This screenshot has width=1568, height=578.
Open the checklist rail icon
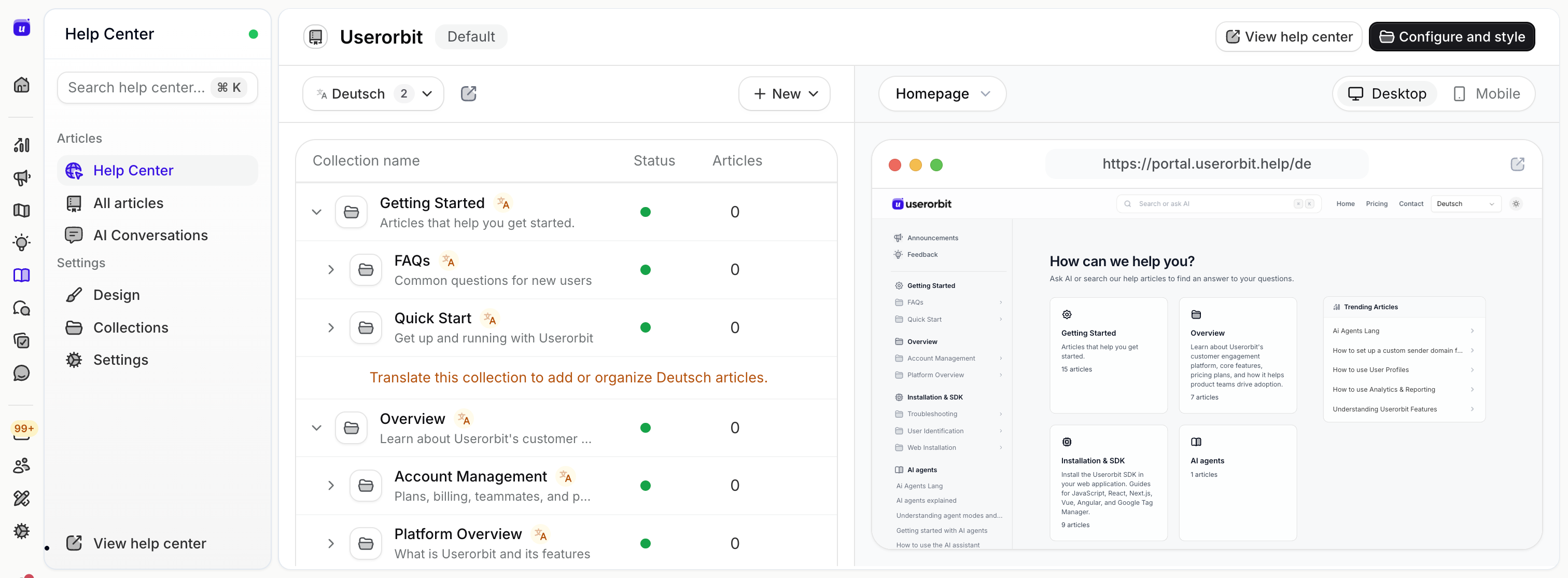tap(22, 340)
